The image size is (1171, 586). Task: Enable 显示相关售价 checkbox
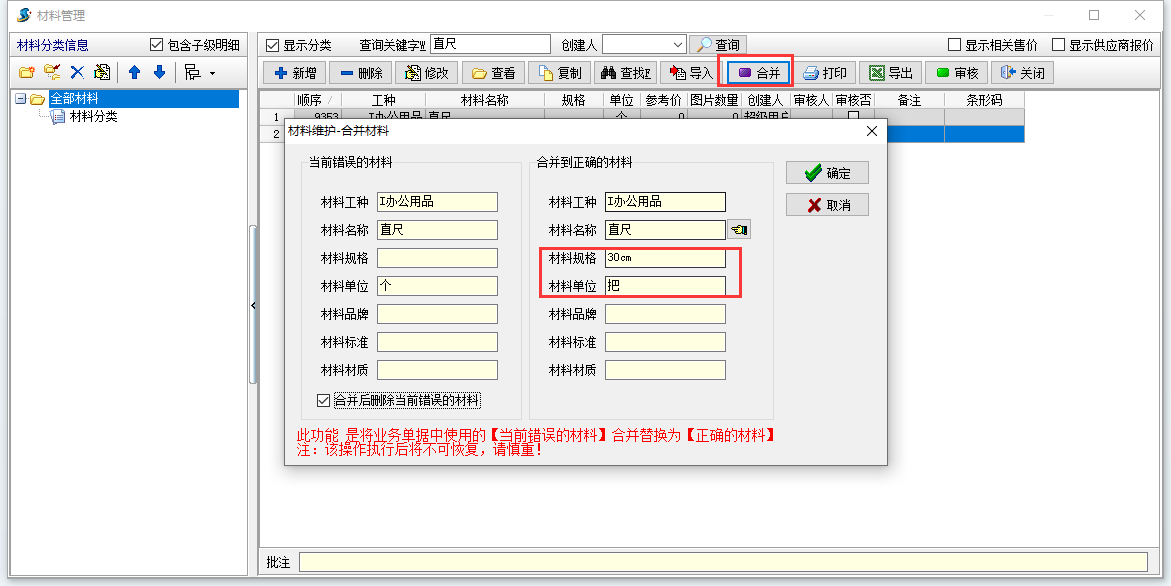(954, 45)
